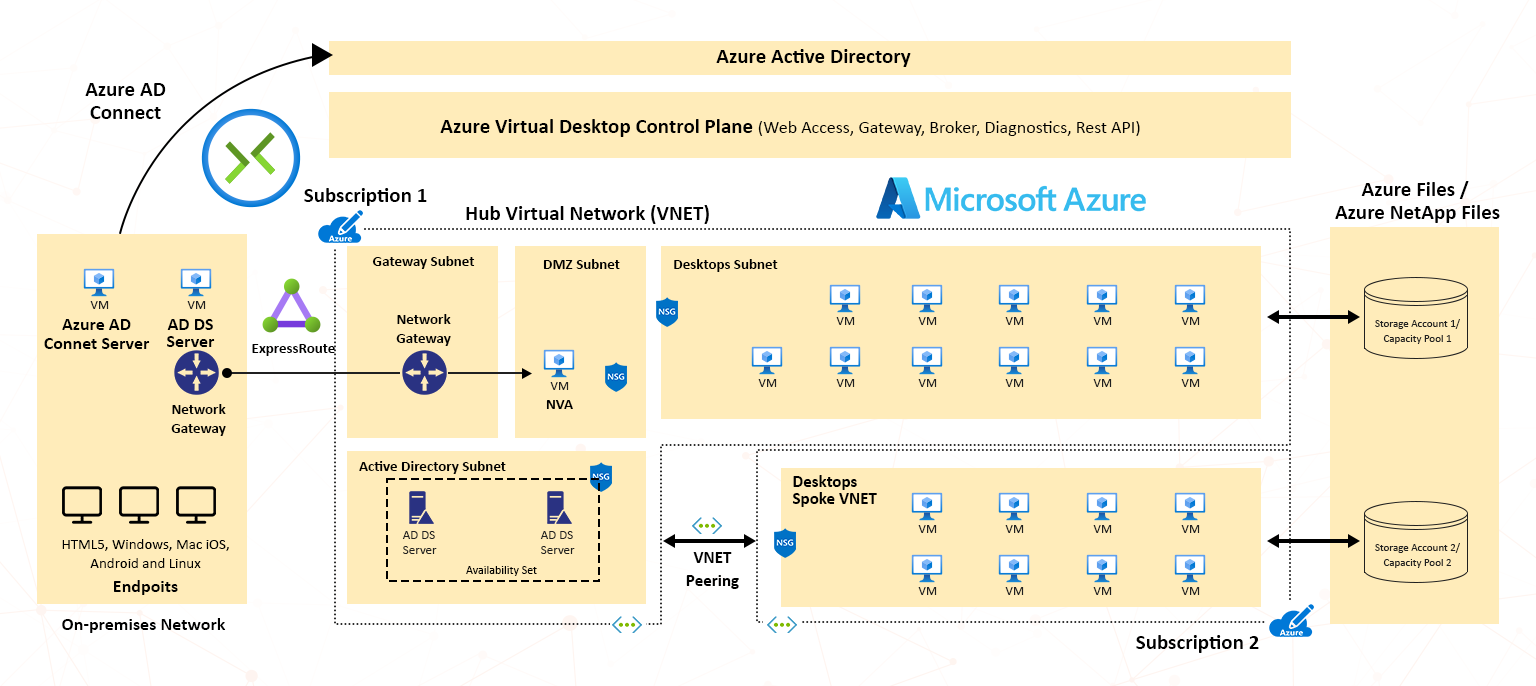
Task: Click the Azure AD Connect circular arrows icon
Action: [251, 159]
